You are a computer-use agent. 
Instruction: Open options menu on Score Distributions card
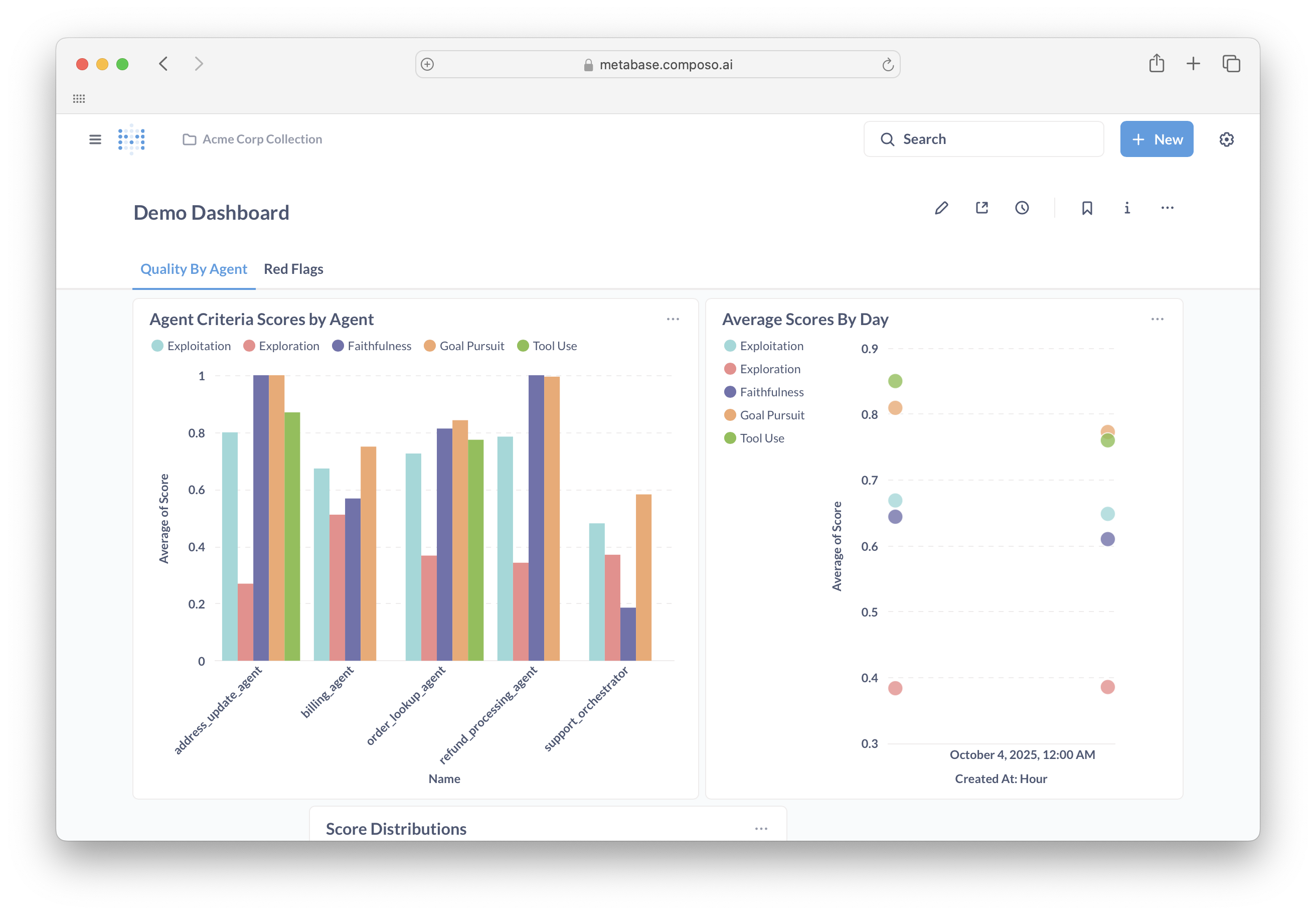point(761,828)
